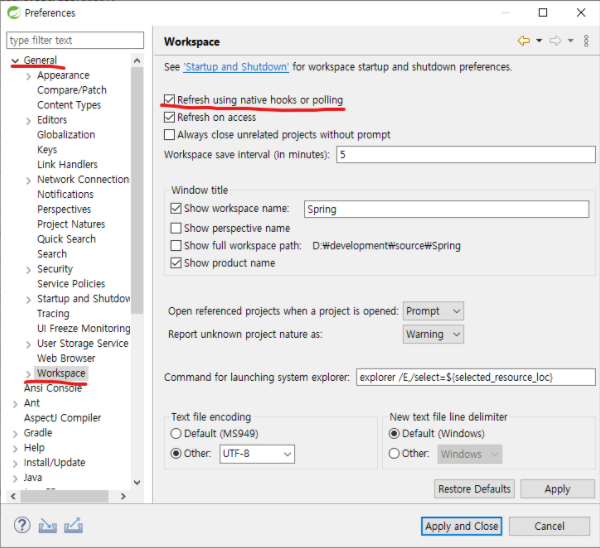Select Compare/Patch in the tree

coord(72,90)
